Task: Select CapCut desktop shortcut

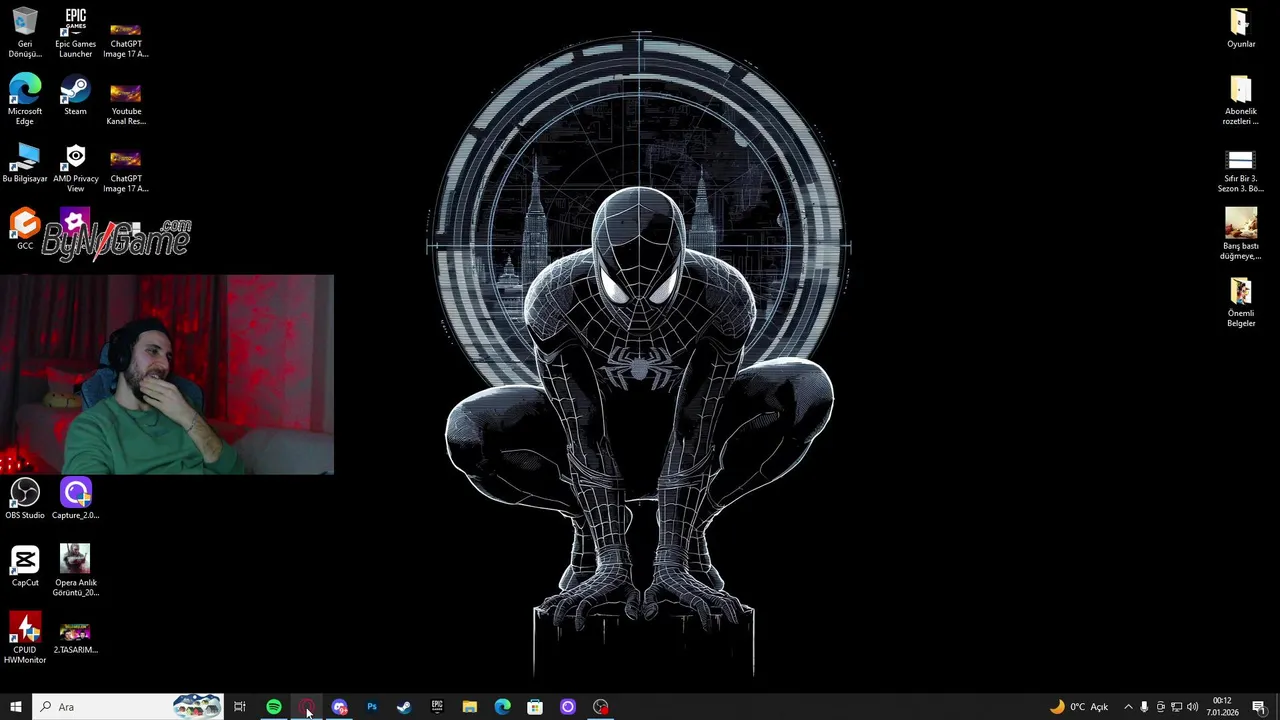Action: (x=25, y=566)
